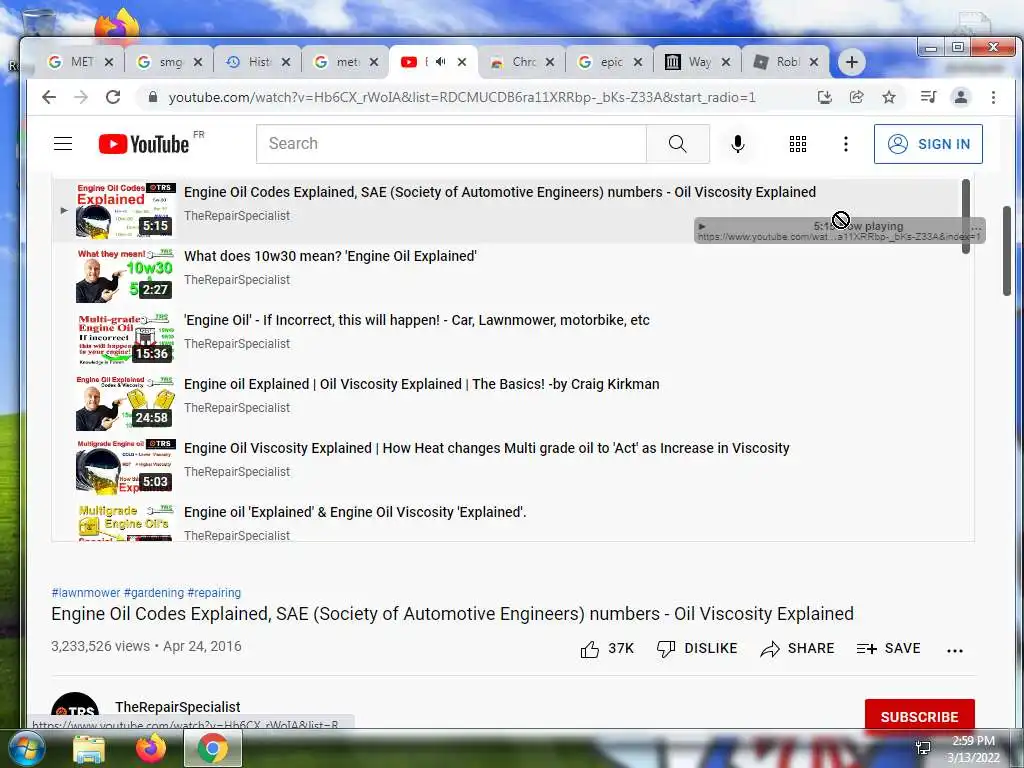This screenshot has width=1024, height=768.
Task: View site info lock icon
Action: pos(153,97)
